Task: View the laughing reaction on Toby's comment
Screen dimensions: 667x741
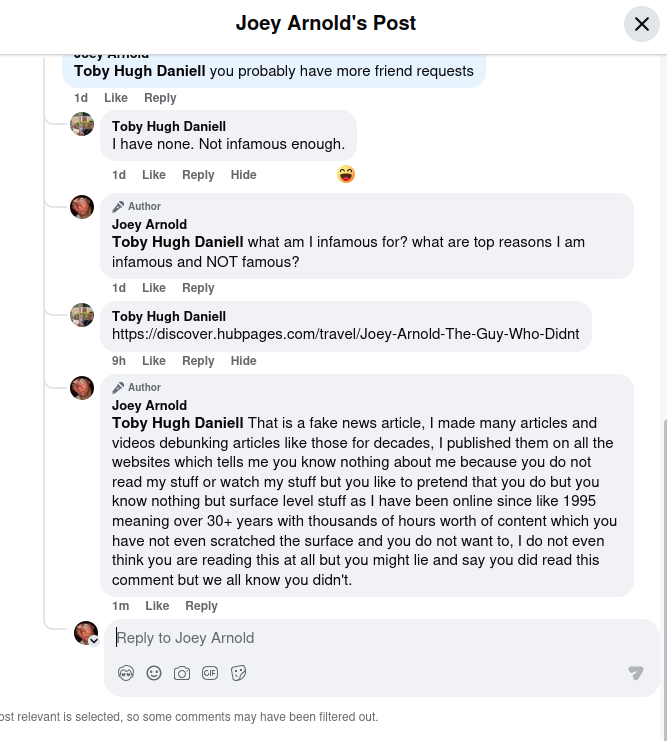Action: 346,174
